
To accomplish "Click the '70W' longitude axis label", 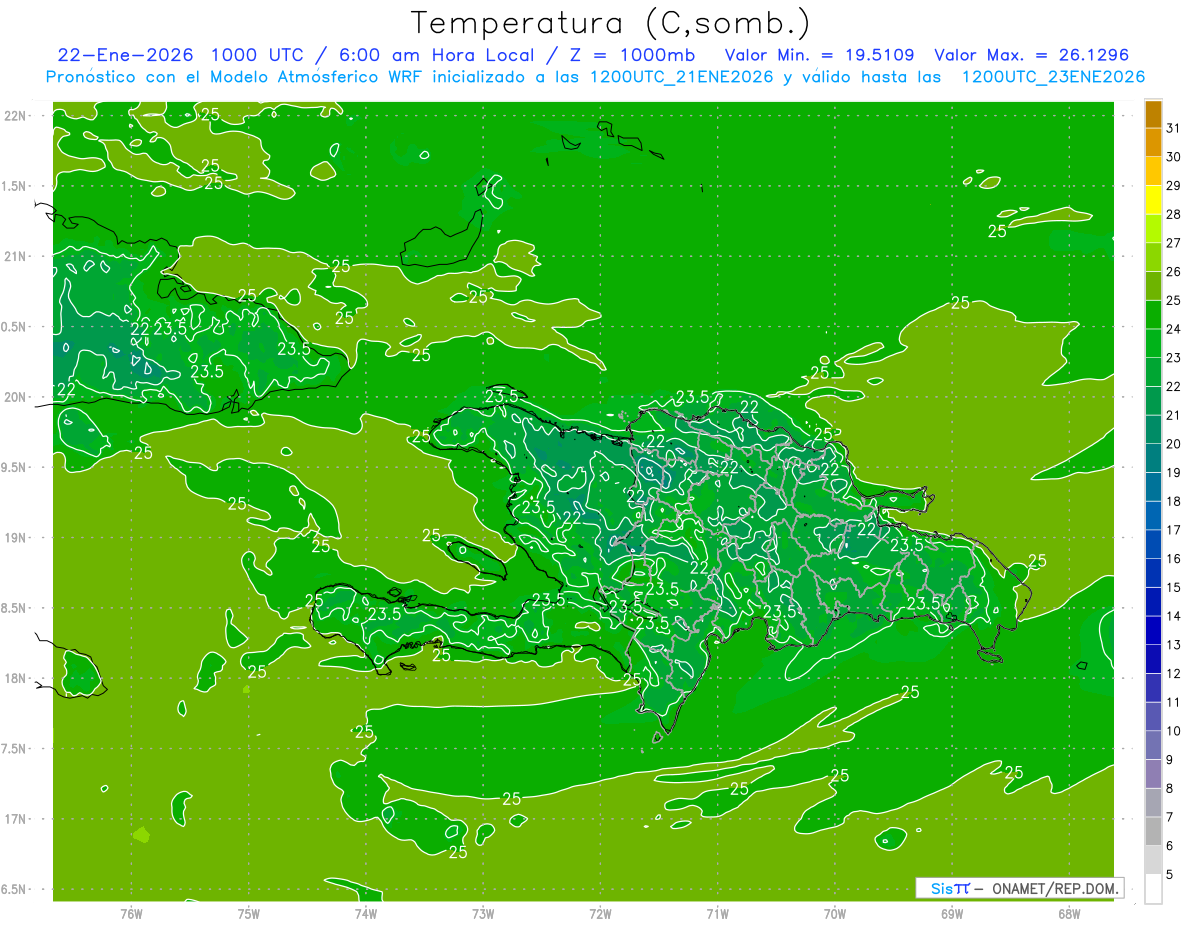I will tap(835, 913).
